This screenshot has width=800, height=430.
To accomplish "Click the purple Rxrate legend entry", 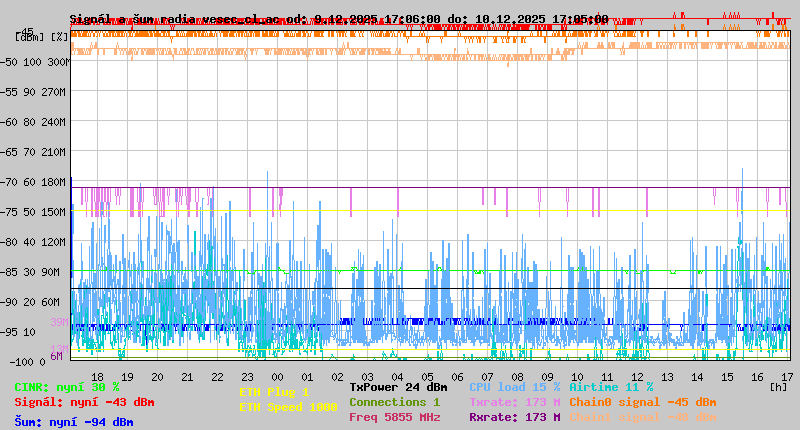I will (514, 417).
